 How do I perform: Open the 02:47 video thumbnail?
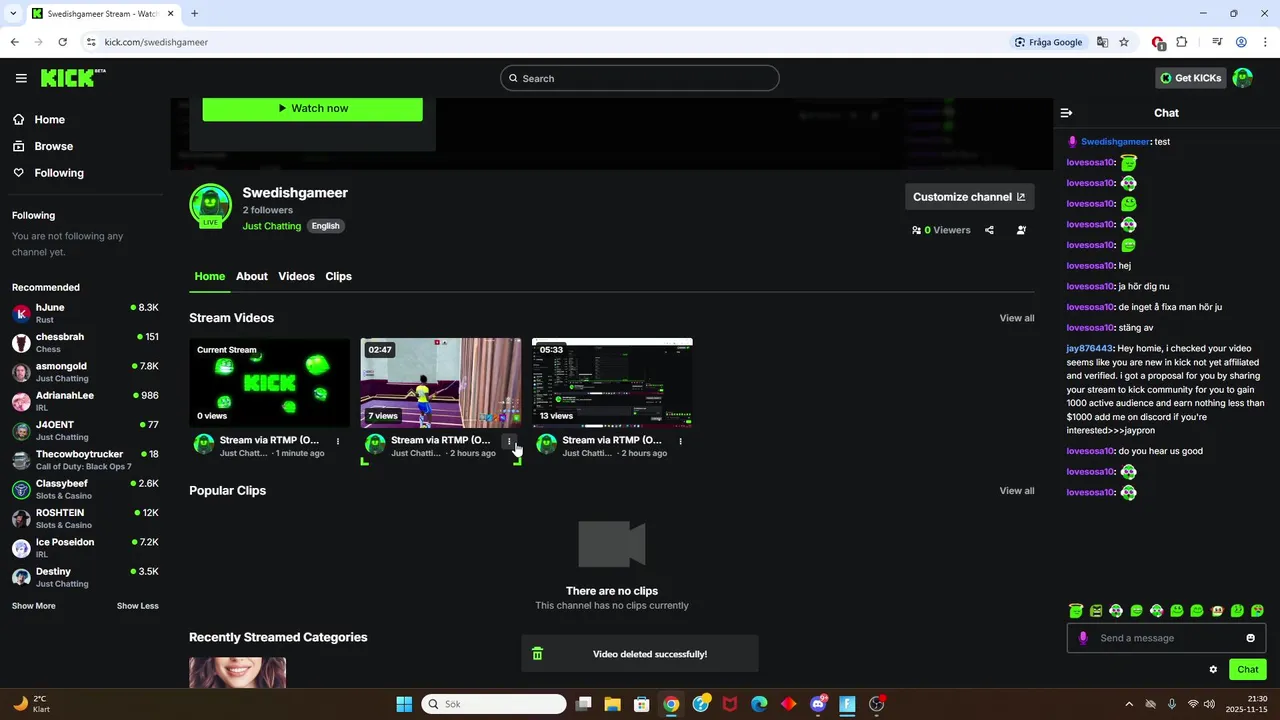tap(440, 383)
